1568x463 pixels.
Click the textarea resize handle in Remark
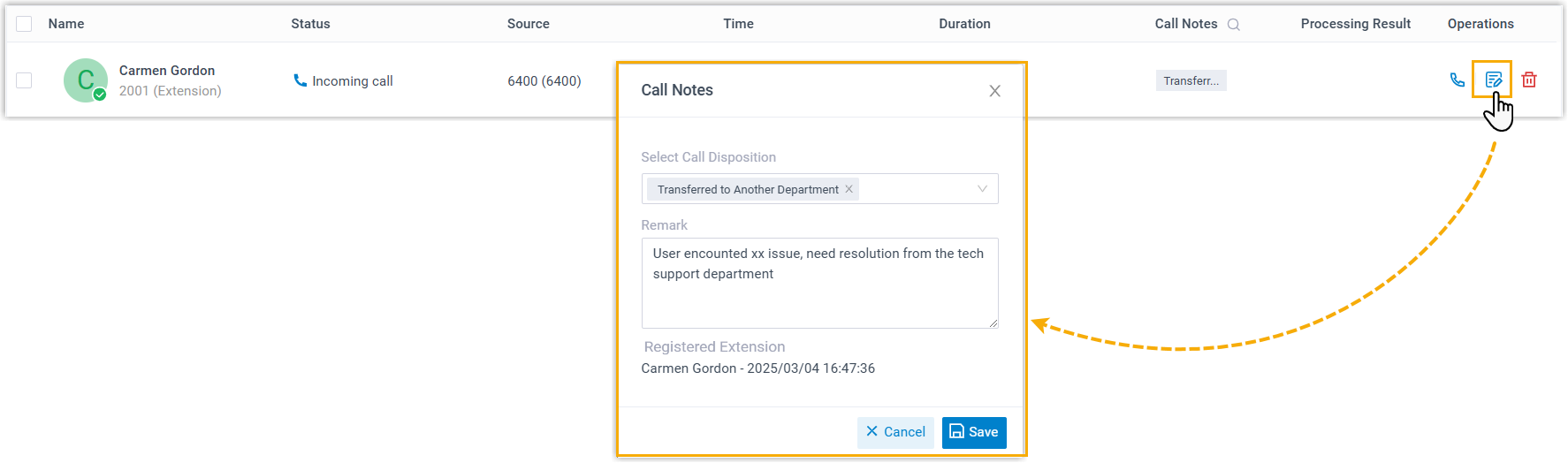pyautogui.click(x=993, y=323)
